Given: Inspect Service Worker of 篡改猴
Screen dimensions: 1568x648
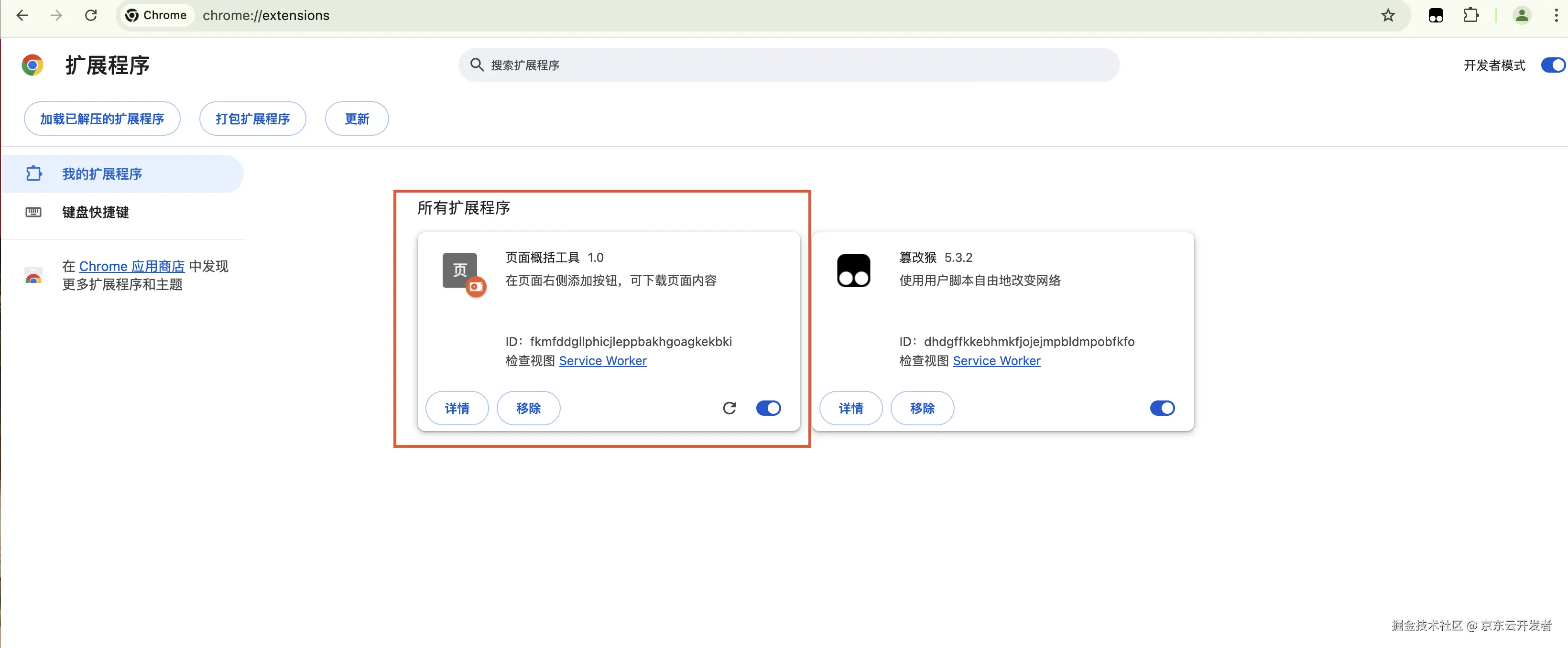Looking at the screenshot, I should click(996, 361).
